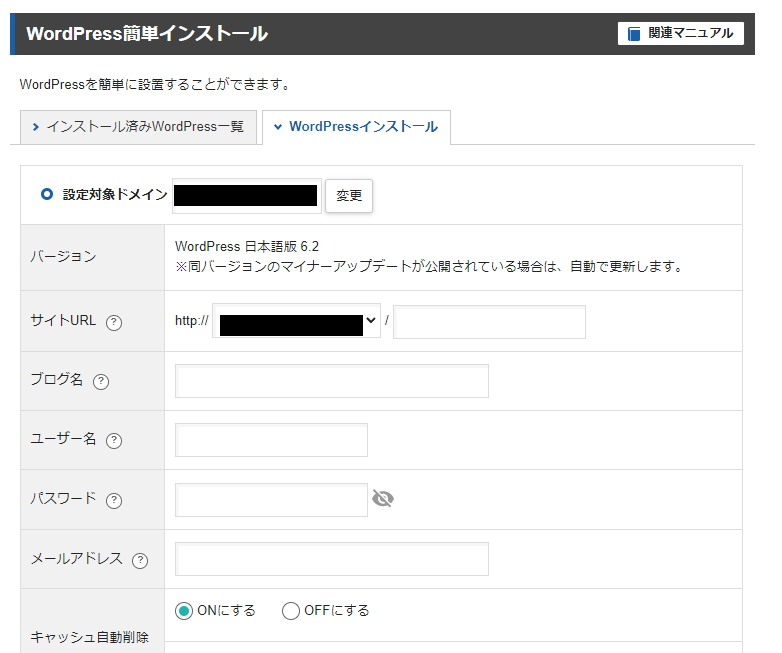Viewport: 782px width, 653px height.
Task: Open help icon next to サイトURL
Action: pyautogui.click(x=114, y=322)
